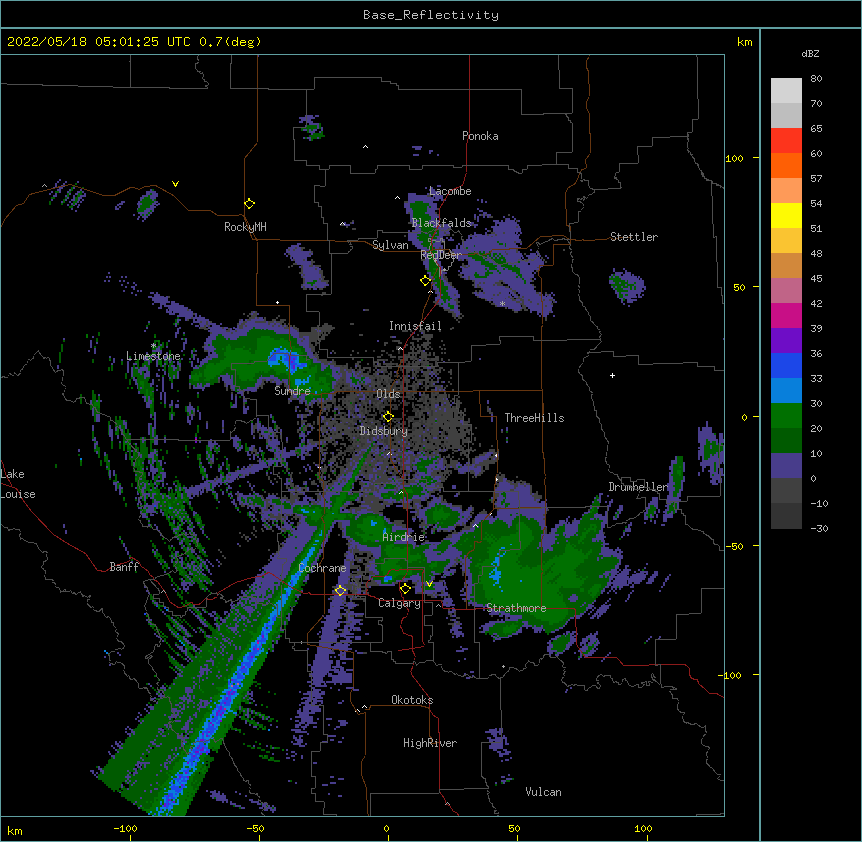
Task: Click the white plus marker north of Drumheller
Action: (612, 375)
